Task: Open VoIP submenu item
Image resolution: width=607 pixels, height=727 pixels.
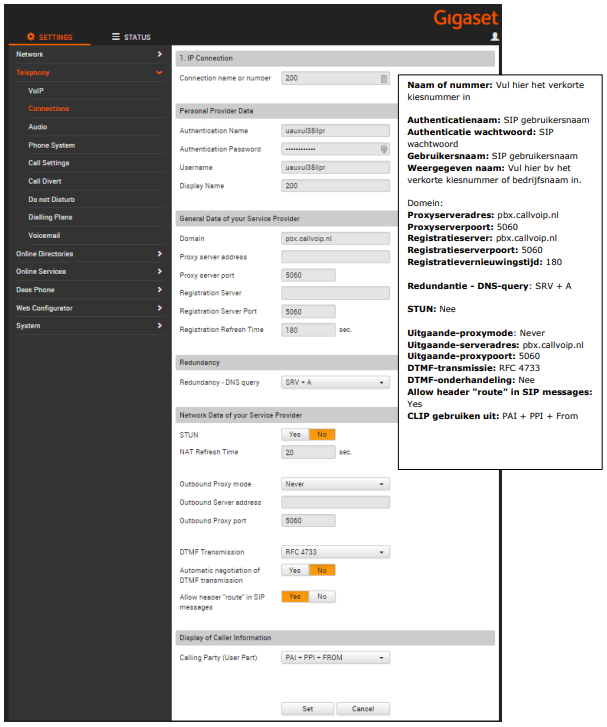Action: [x=36, y=91]
